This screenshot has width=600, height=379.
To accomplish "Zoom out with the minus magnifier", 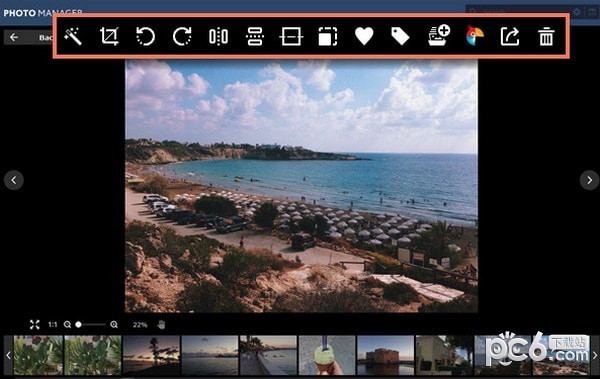I will coord(67,325).
